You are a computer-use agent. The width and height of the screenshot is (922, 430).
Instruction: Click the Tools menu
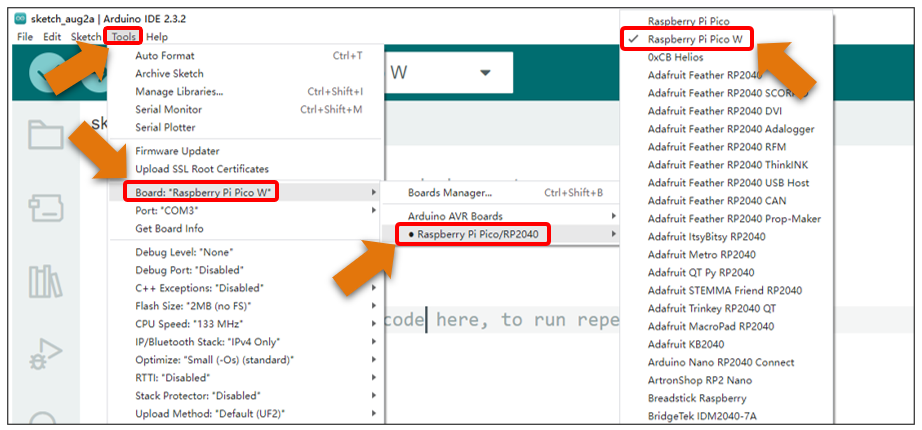point(123,36)
